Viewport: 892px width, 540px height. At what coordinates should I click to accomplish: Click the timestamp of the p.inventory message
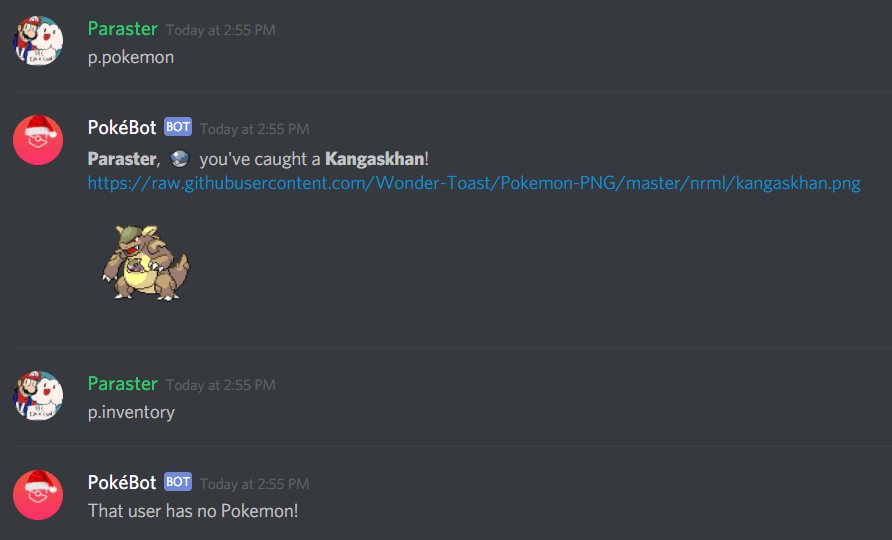(x=221, y=385)
